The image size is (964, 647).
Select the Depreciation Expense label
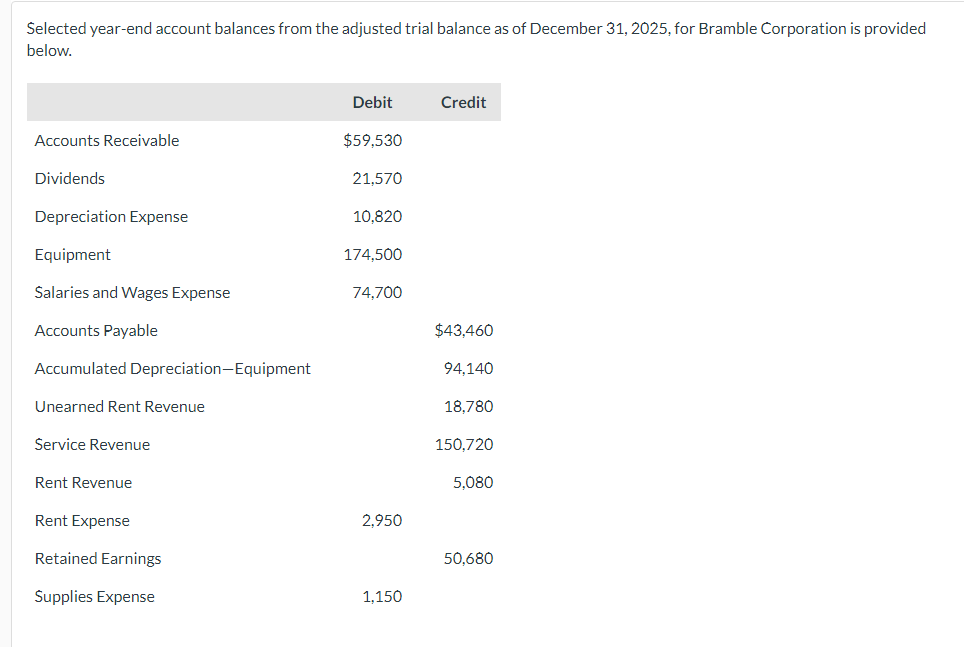[x=111, y=216]
